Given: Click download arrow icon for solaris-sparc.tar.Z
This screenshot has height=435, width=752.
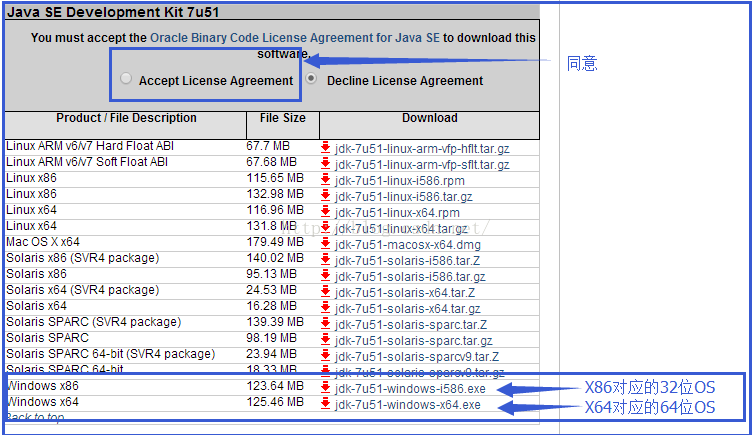Looking at the screenshot, I should click(326, 324).
